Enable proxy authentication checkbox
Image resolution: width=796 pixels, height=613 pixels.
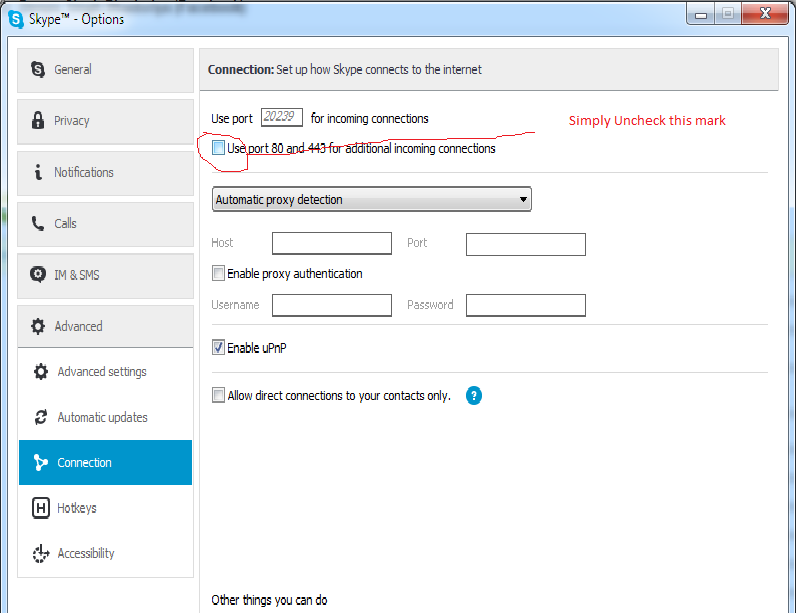click(218, 273)
